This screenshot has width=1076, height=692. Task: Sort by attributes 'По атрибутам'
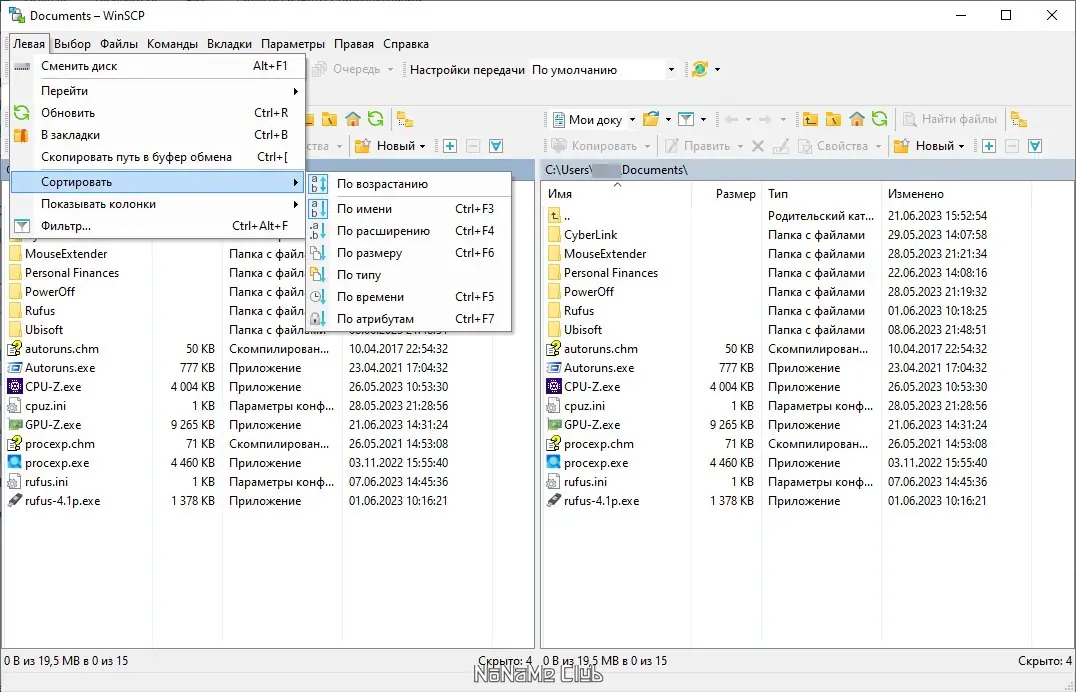point(410,319)
